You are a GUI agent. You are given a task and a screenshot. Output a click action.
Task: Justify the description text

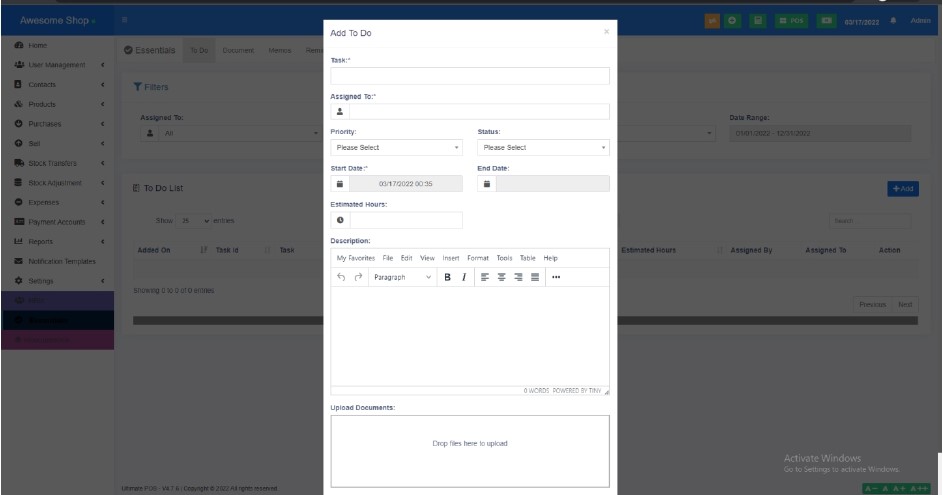tap(535, 277)
